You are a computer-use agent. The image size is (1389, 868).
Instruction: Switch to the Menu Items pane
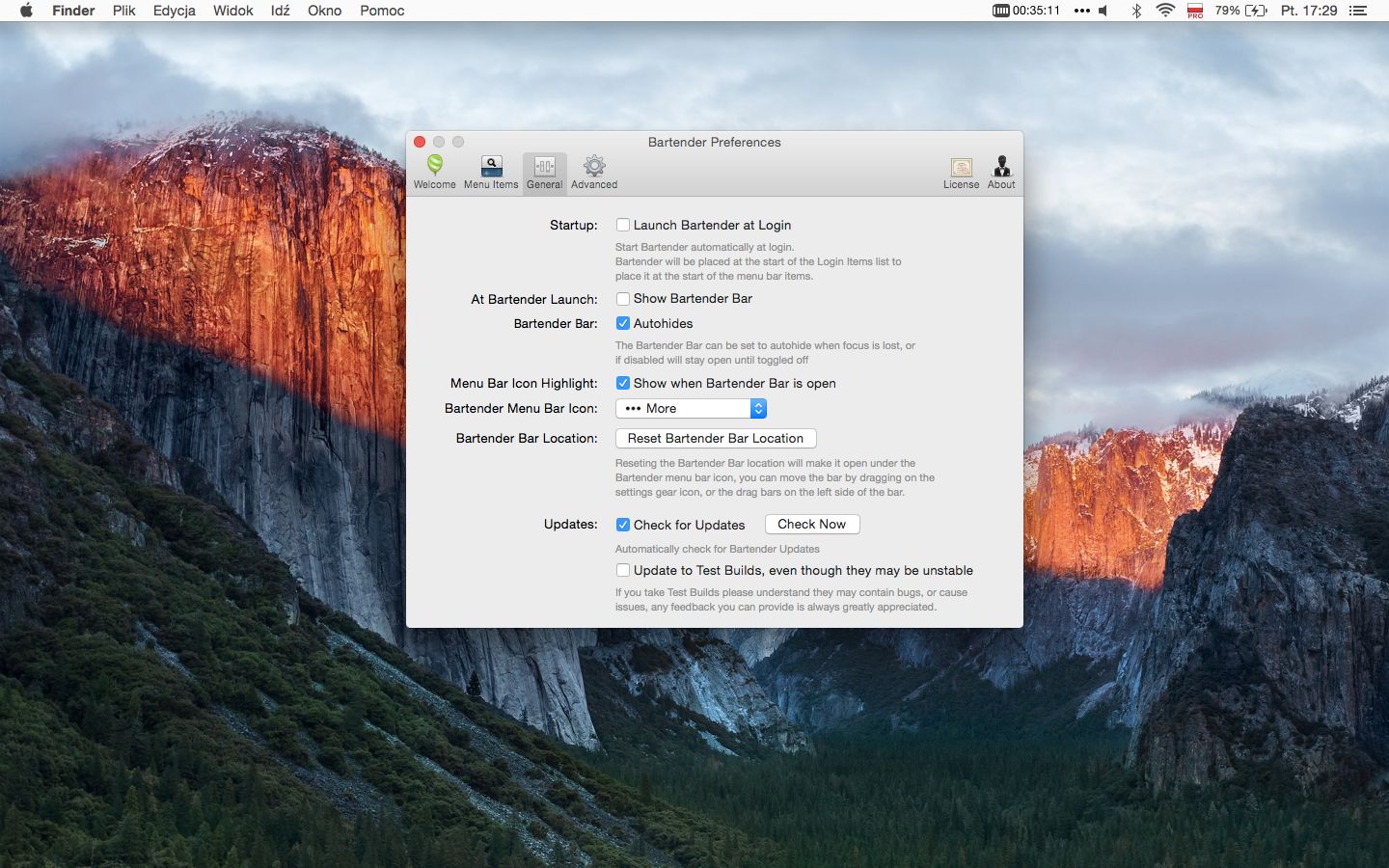pyautogui.click(x=491, y=173)
